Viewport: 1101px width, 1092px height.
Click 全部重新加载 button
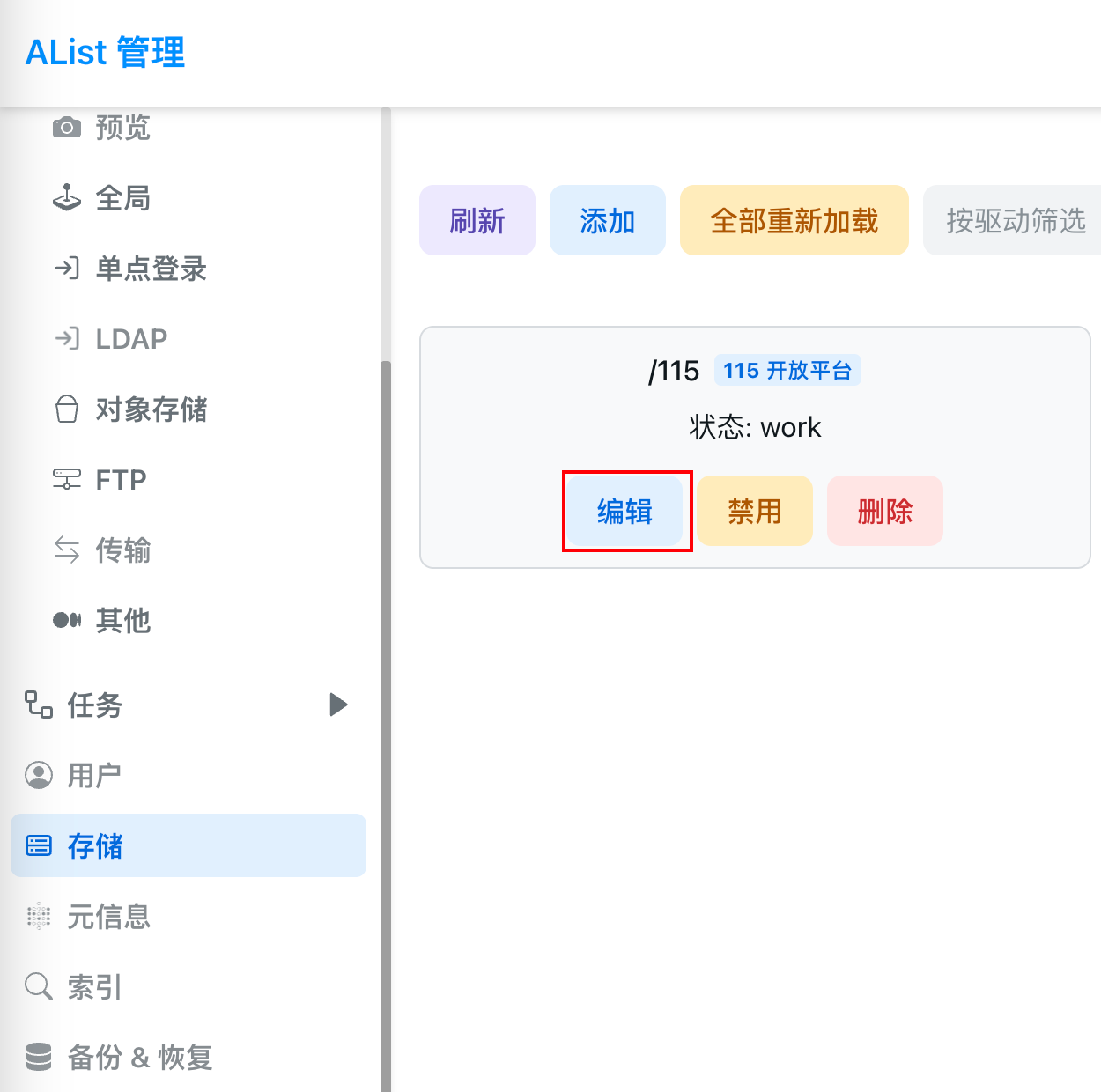pyautogui.click(x=794, y=220)
